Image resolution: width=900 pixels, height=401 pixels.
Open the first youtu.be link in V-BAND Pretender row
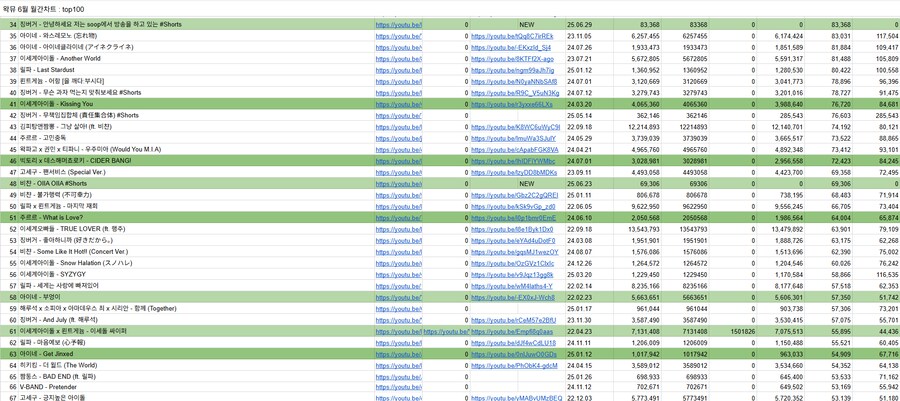pyautogui.click(x=398, y=388)
